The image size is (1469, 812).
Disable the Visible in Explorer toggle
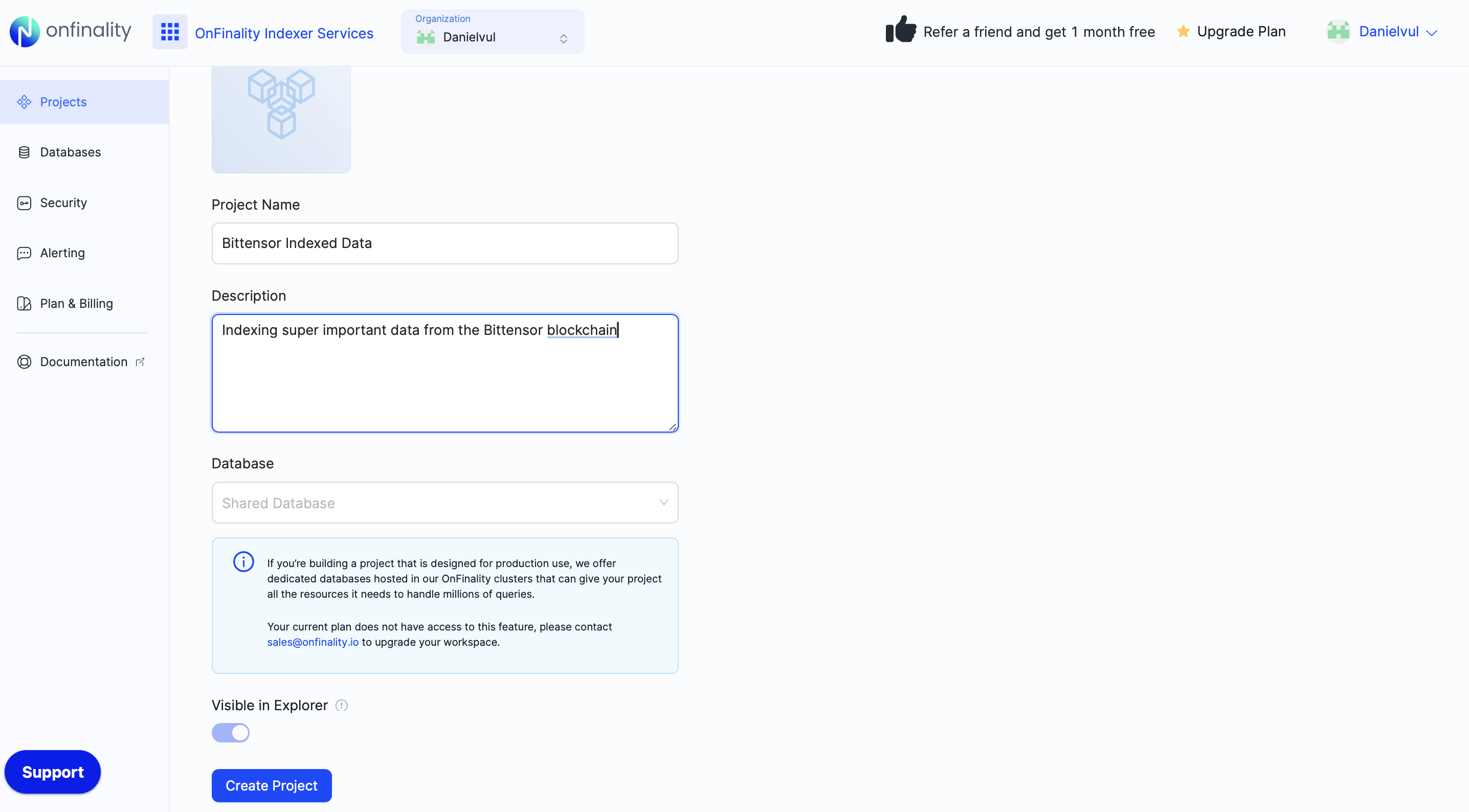point(230,732)
